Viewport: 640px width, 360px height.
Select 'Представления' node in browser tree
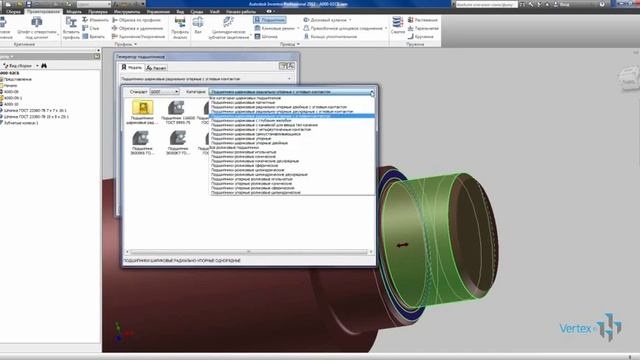(x=17, y=79)
